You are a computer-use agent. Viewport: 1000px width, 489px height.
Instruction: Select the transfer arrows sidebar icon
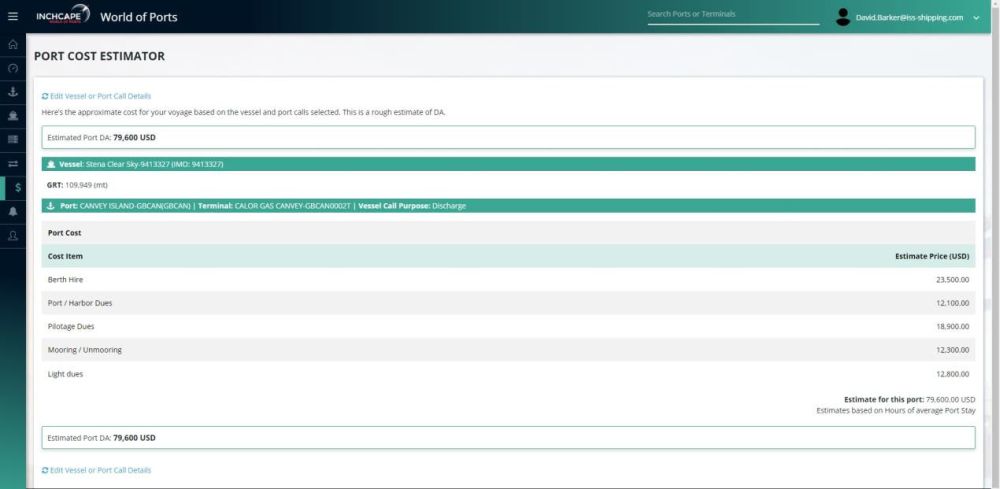pos(13,164)
